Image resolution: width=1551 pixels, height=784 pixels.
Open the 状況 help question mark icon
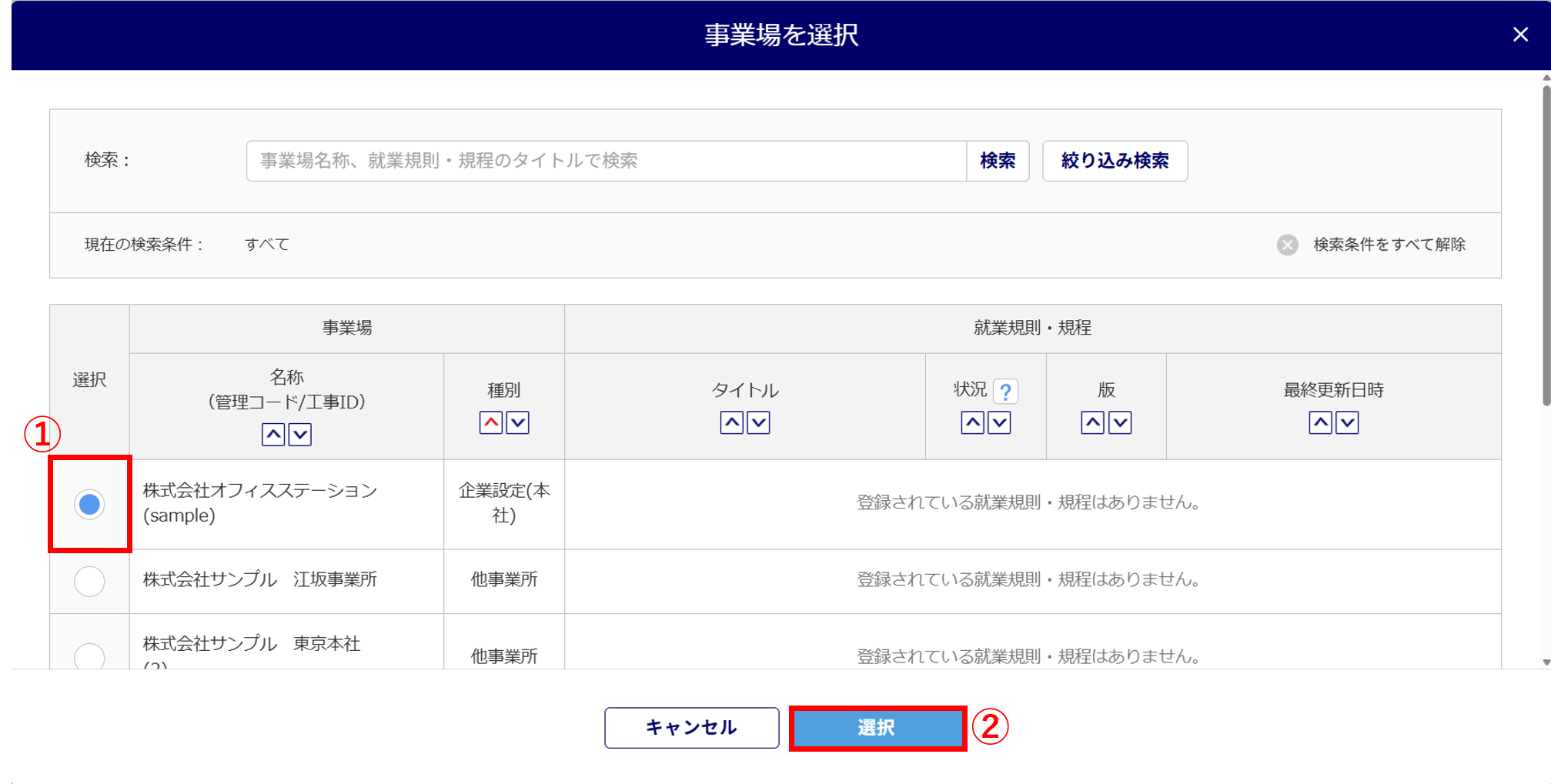(1005, 392)
